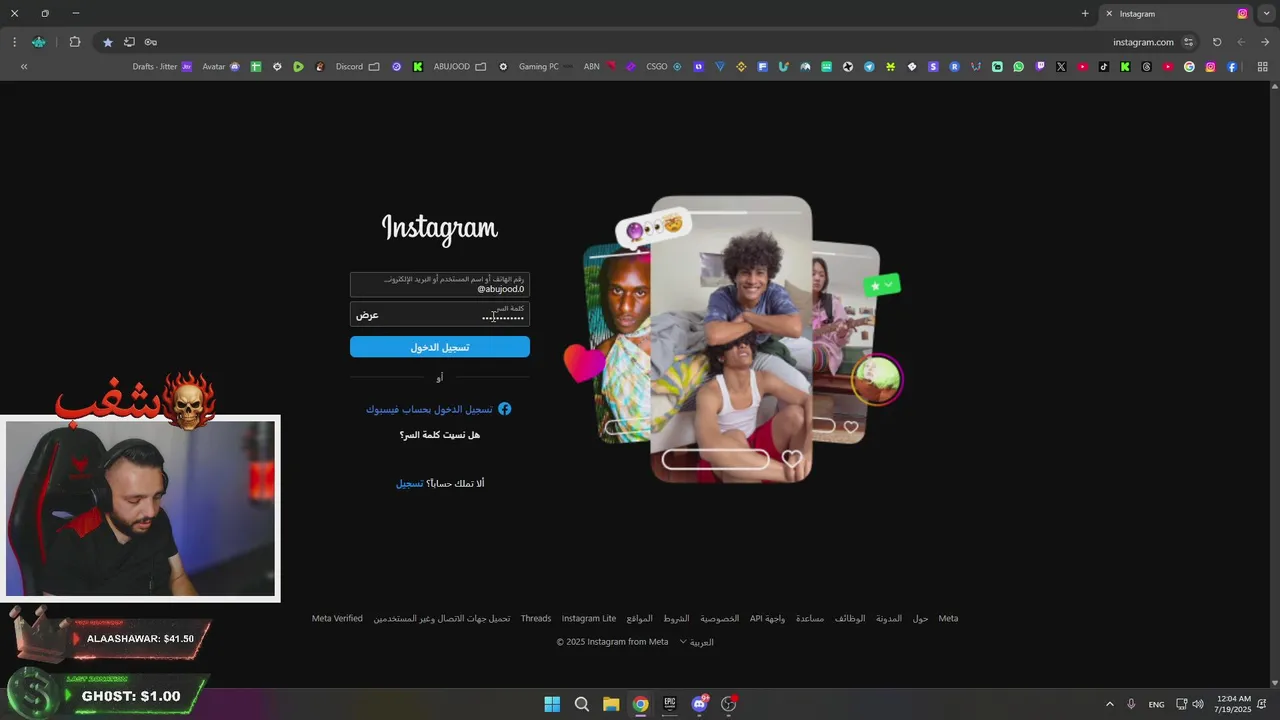The image size is (1280, 720).
Task: Open the Binance bookmark icon
Action: [741, 67]
